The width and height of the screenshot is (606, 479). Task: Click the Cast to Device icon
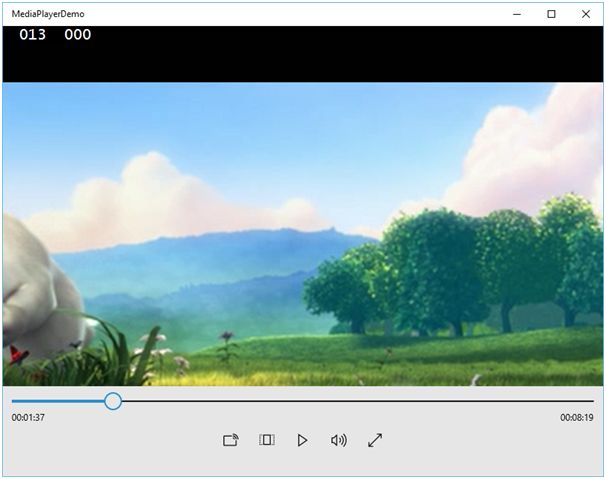coord(231,440)
